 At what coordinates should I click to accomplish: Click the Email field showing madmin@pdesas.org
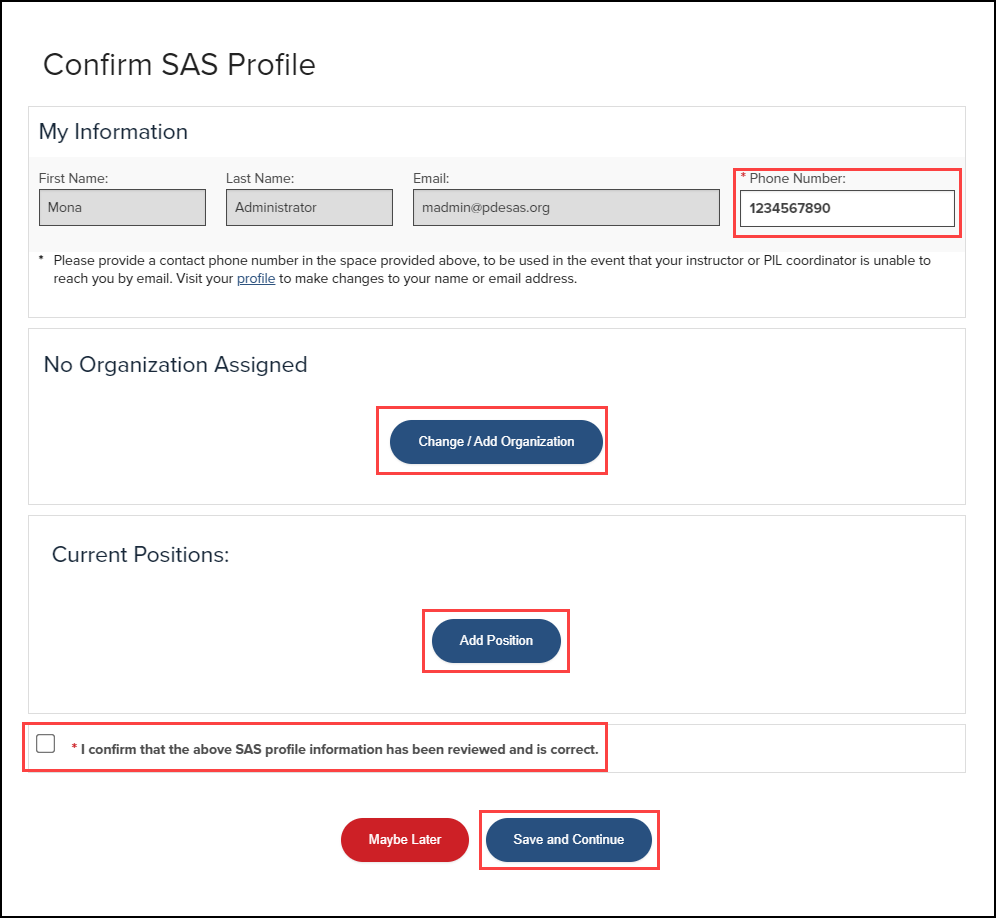click(x=565, y=207)
